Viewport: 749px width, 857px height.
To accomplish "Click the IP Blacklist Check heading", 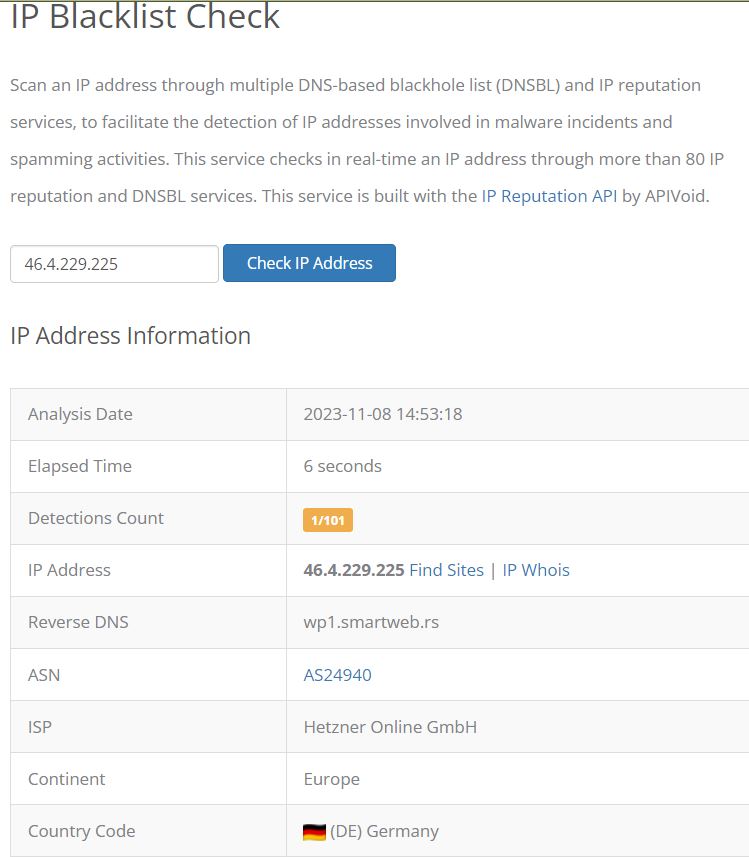I will point(145,16).
